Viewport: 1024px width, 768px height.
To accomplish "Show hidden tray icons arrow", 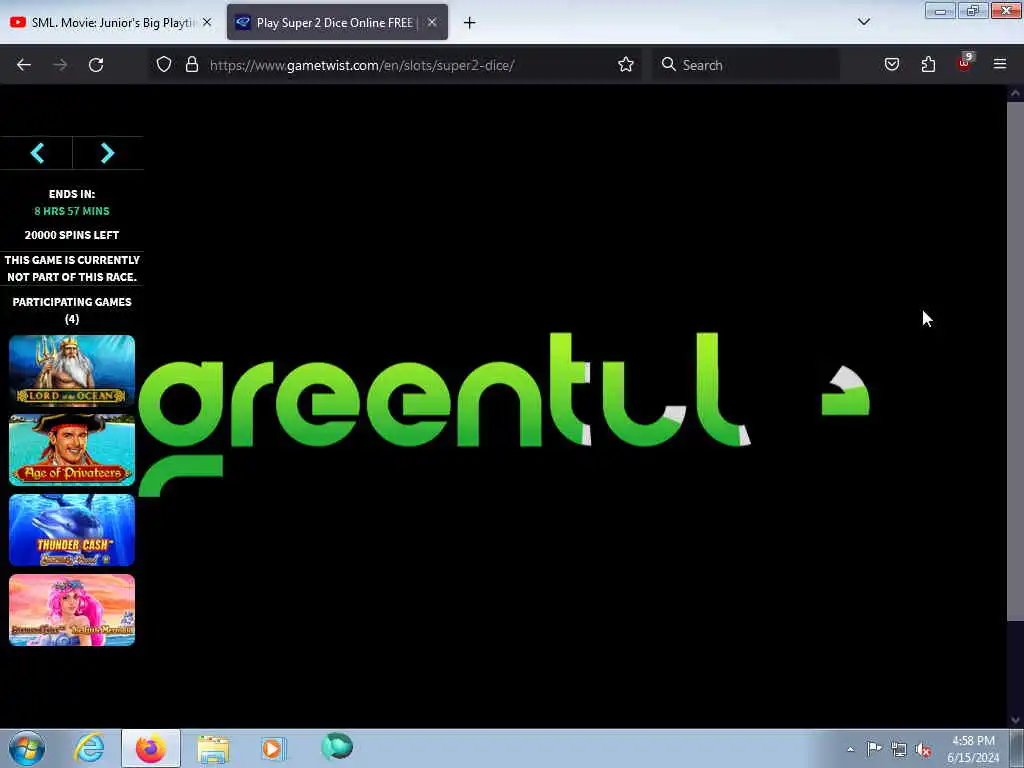I will 850,749.
